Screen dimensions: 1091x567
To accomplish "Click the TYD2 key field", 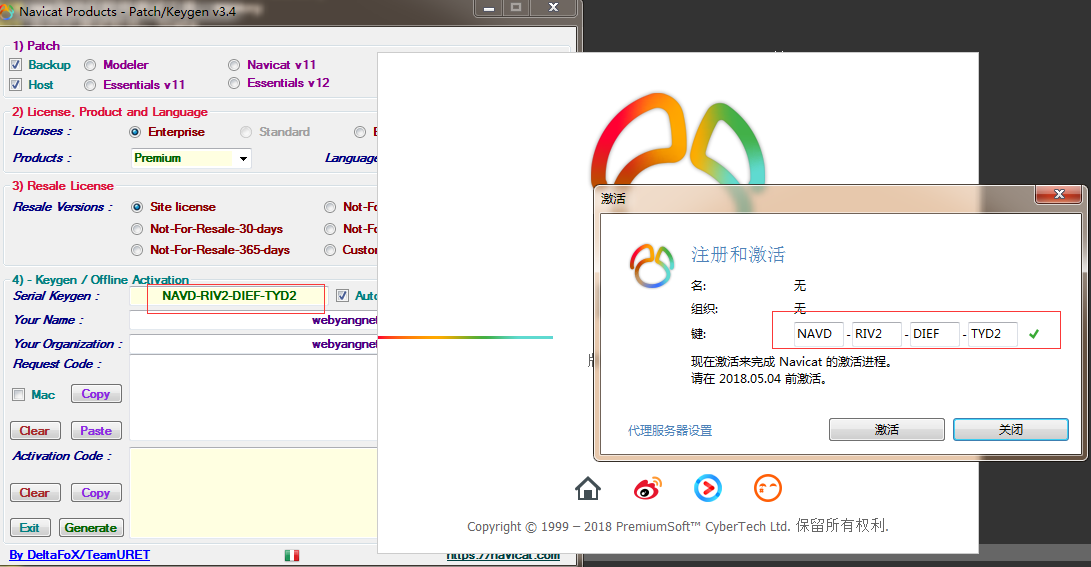I will pos(993,334).
